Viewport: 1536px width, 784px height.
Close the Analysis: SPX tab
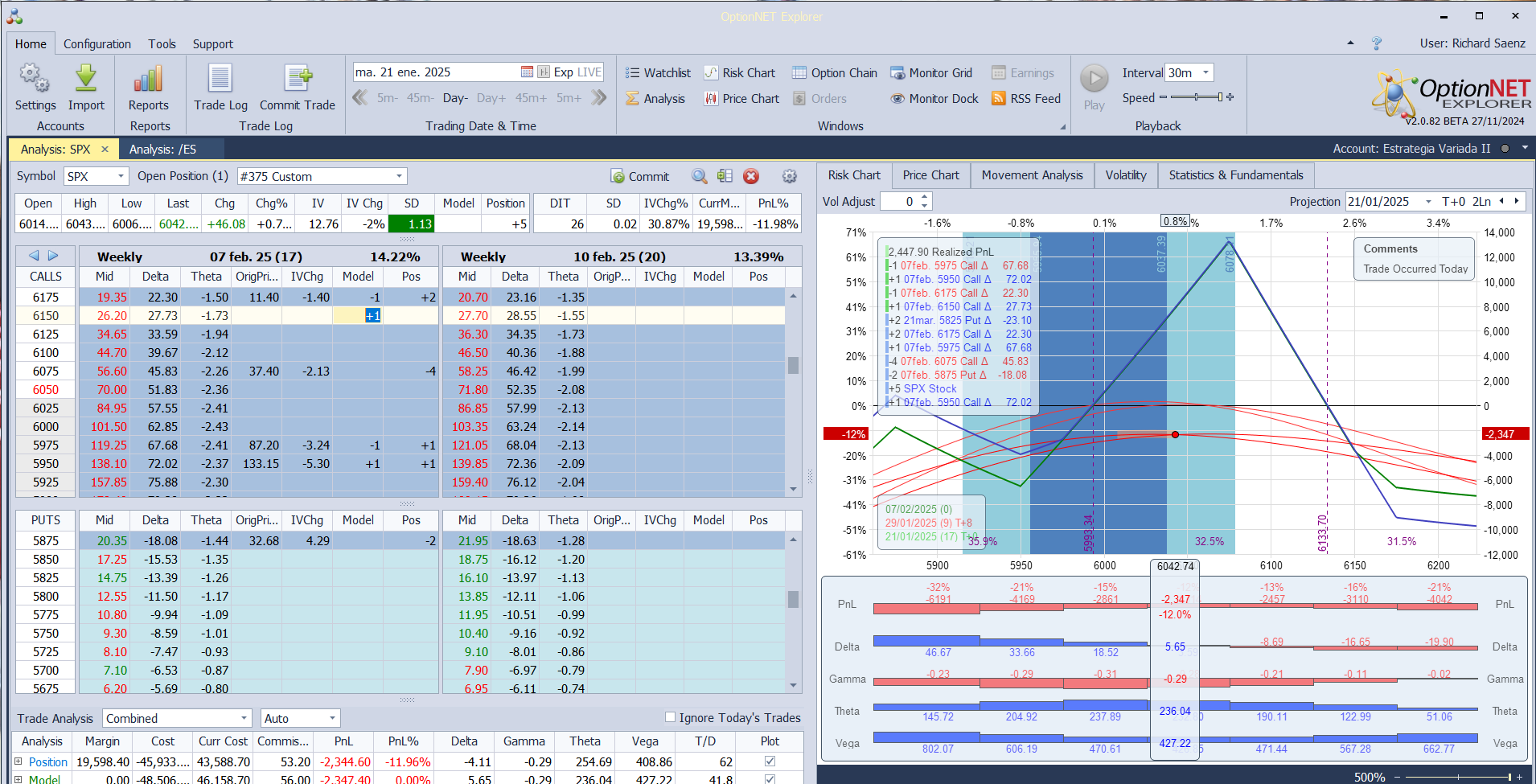pyautogui.click(x=105, y=150)
